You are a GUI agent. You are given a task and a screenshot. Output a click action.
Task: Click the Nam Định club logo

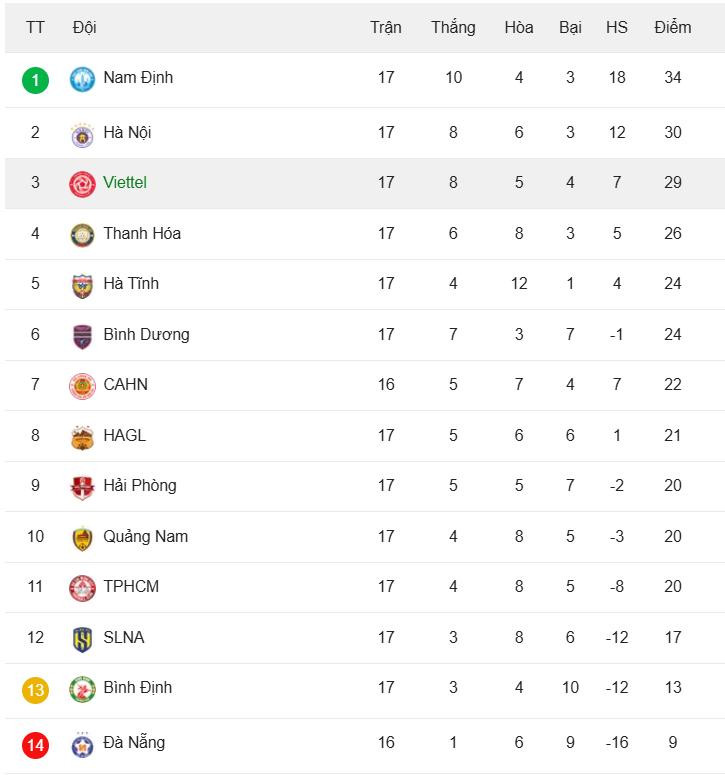tap(82, 79)
